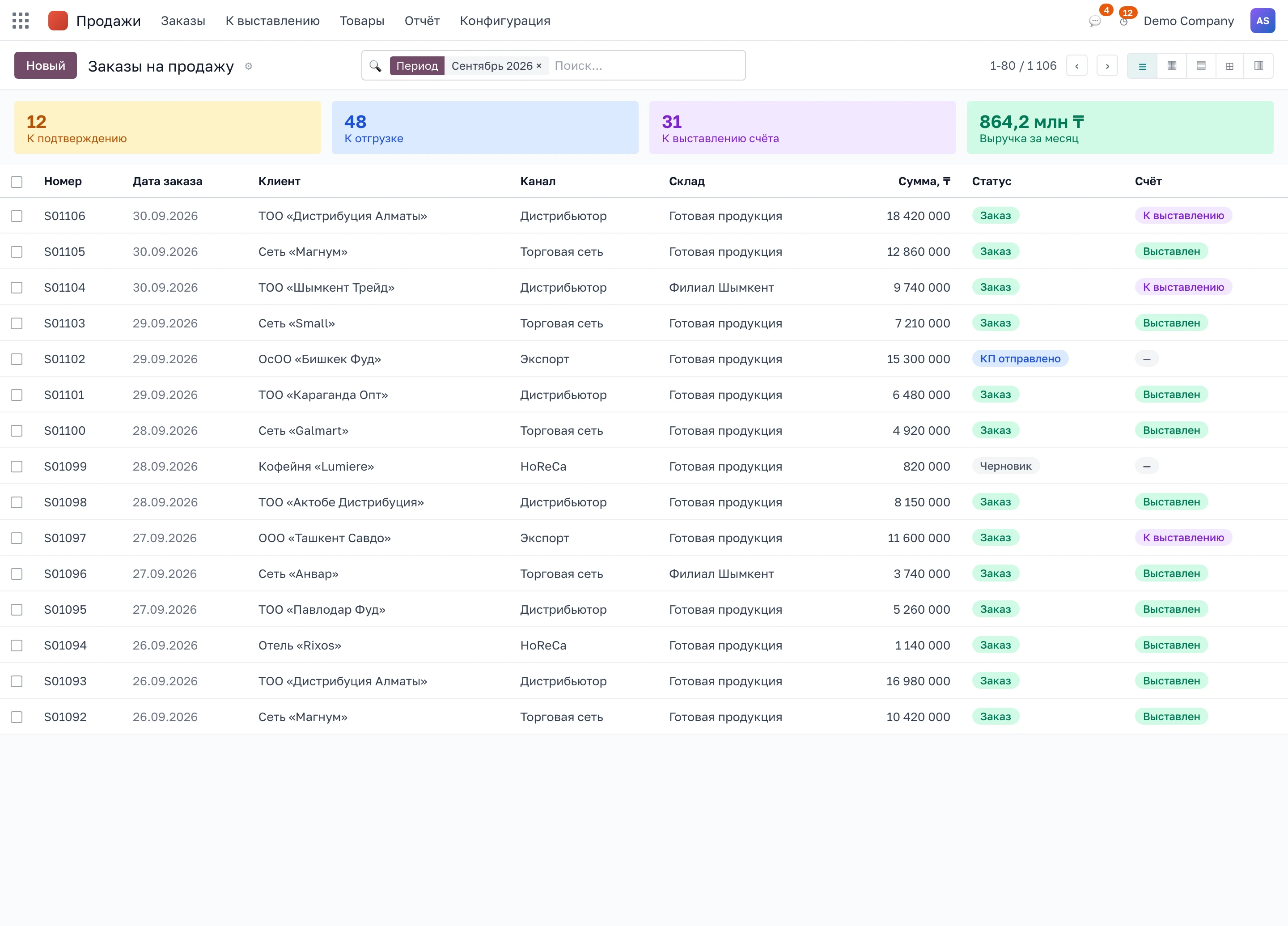Image resolution: width=1288 pixels, height=926 pixels.
Task: Open the К отгрузке card
Action: (x=485, y=128)
